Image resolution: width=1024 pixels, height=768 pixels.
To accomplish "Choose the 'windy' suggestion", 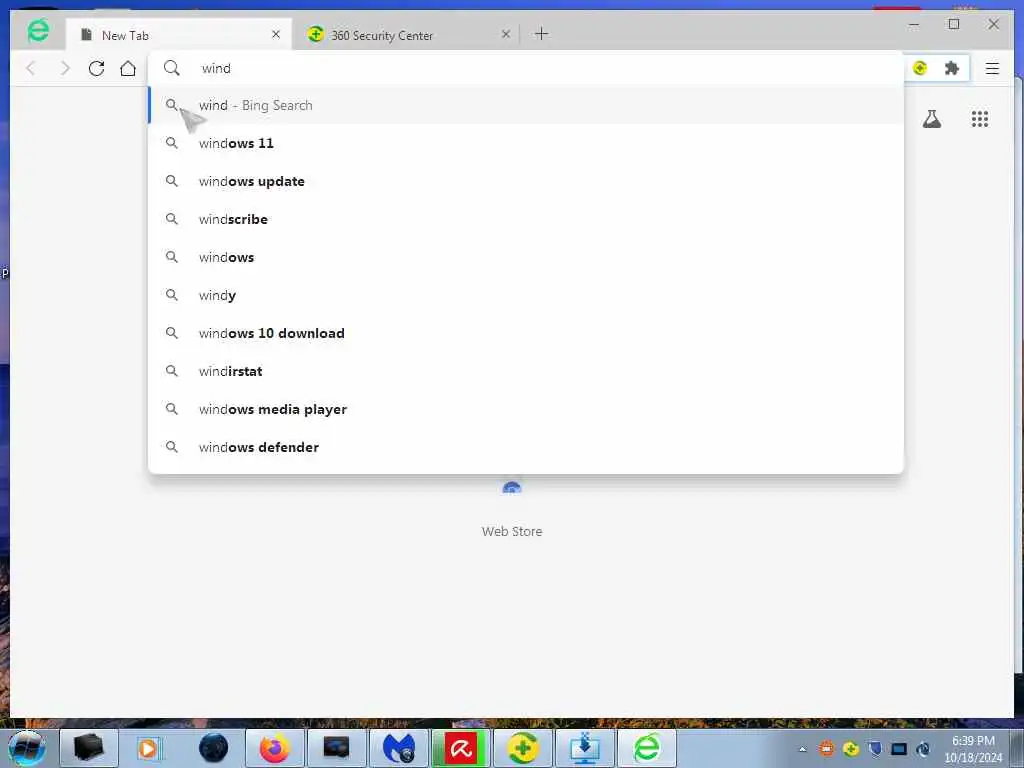I will tap(526, 295).
